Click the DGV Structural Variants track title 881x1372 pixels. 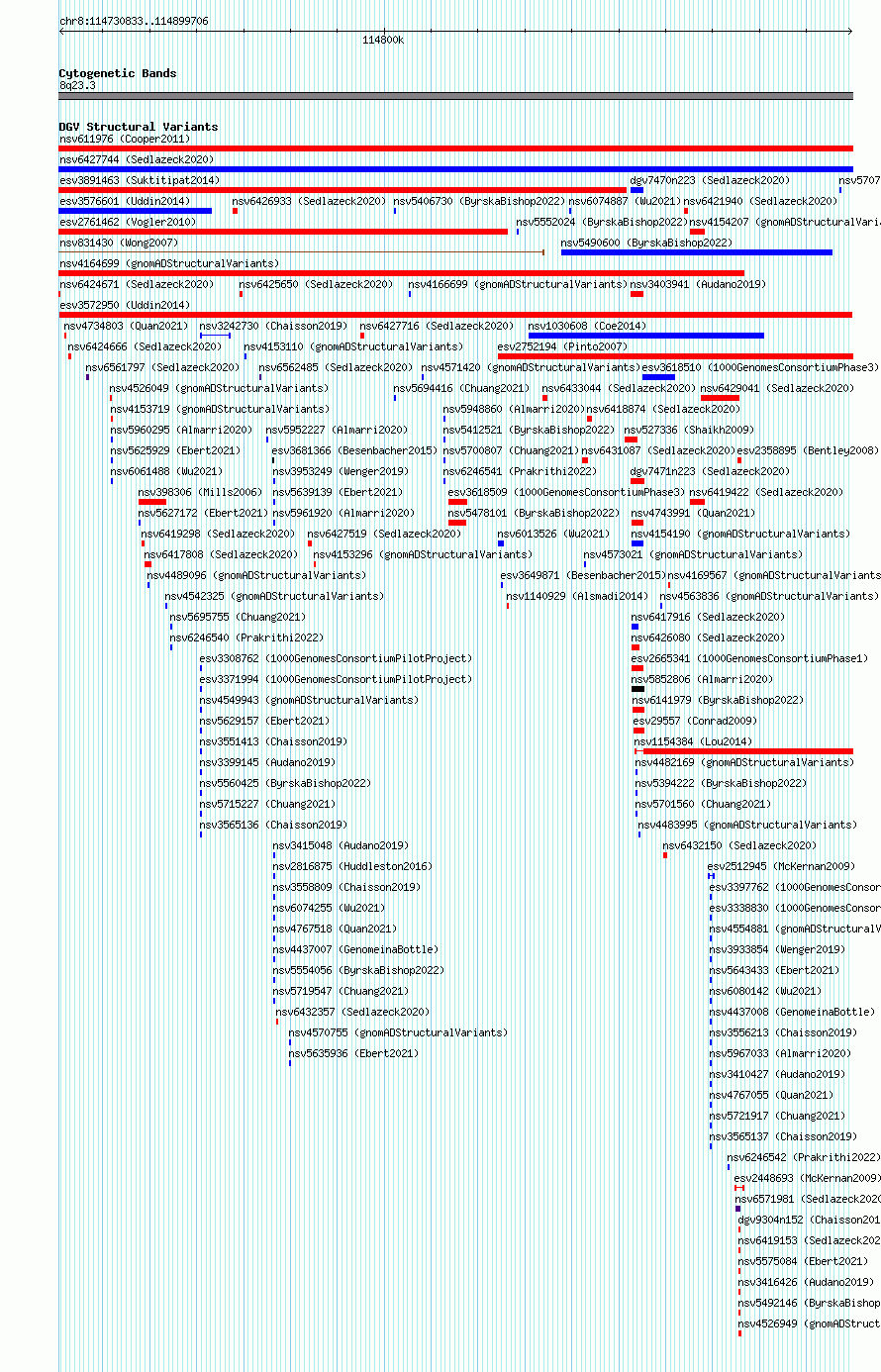tap(139, 127)
